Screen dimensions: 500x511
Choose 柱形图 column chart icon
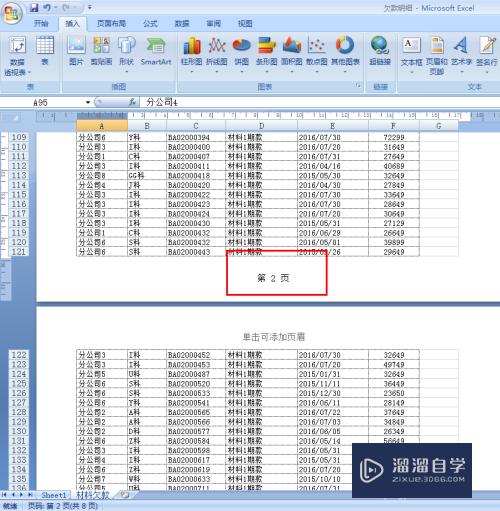coord(192,45)
